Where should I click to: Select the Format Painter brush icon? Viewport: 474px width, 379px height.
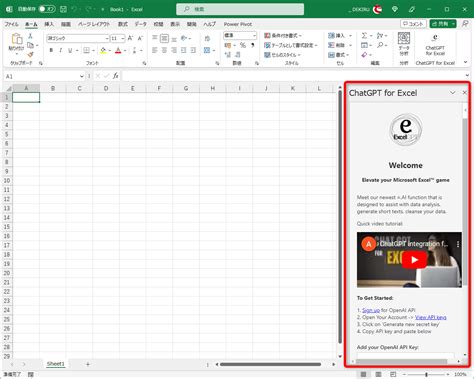pos(30,54)
